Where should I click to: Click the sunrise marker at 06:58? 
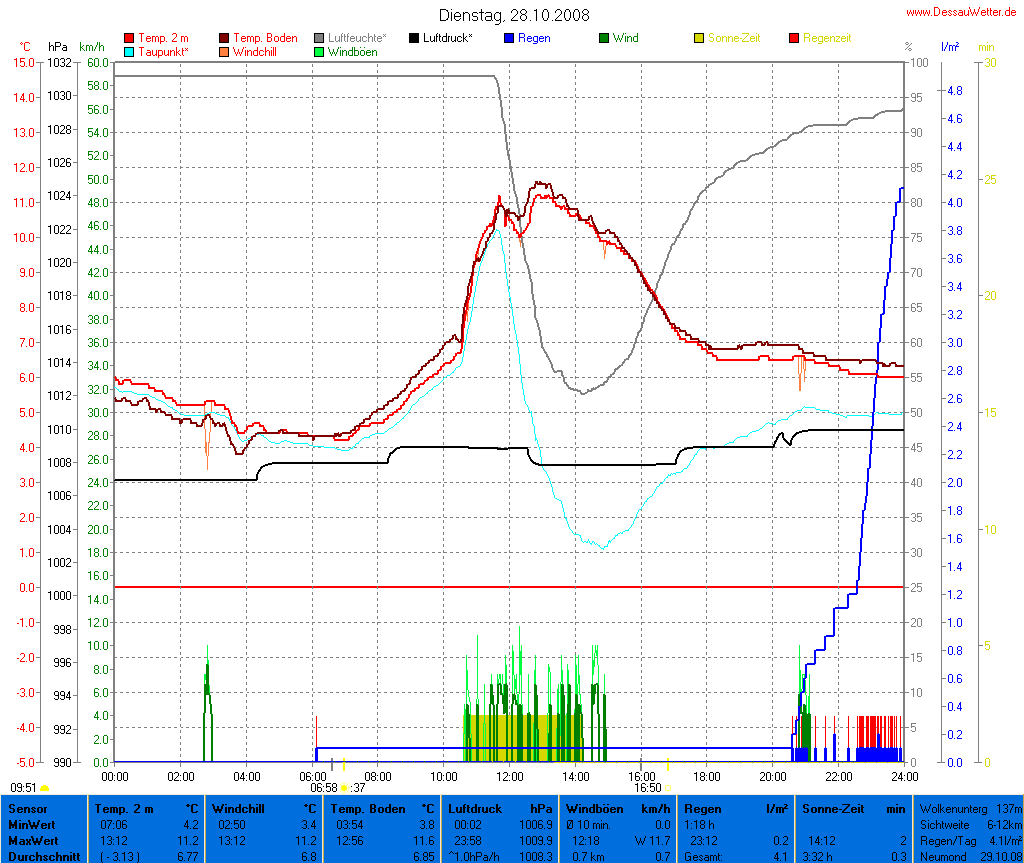(x=344, y=788)
